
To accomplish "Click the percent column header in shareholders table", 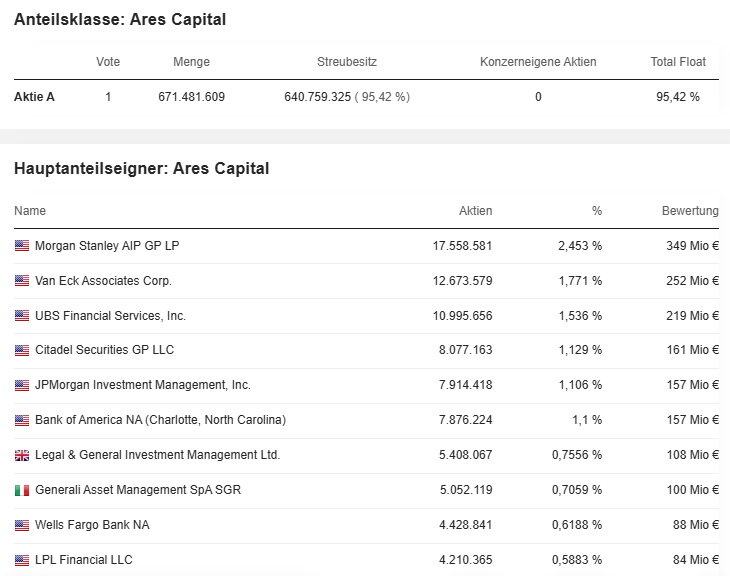I will (596, 211).
